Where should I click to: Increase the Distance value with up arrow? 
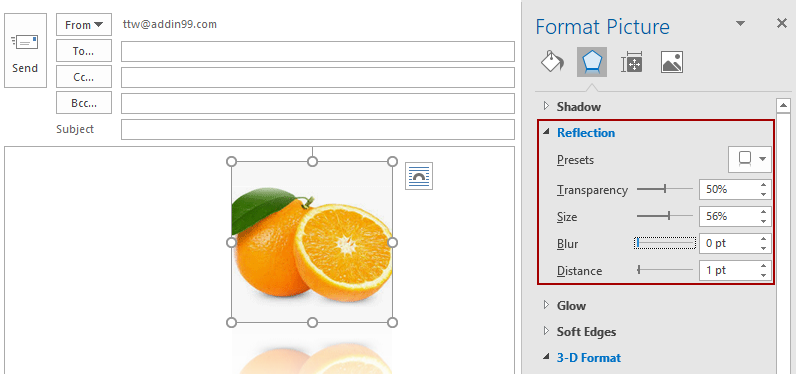tap(764, 266)
